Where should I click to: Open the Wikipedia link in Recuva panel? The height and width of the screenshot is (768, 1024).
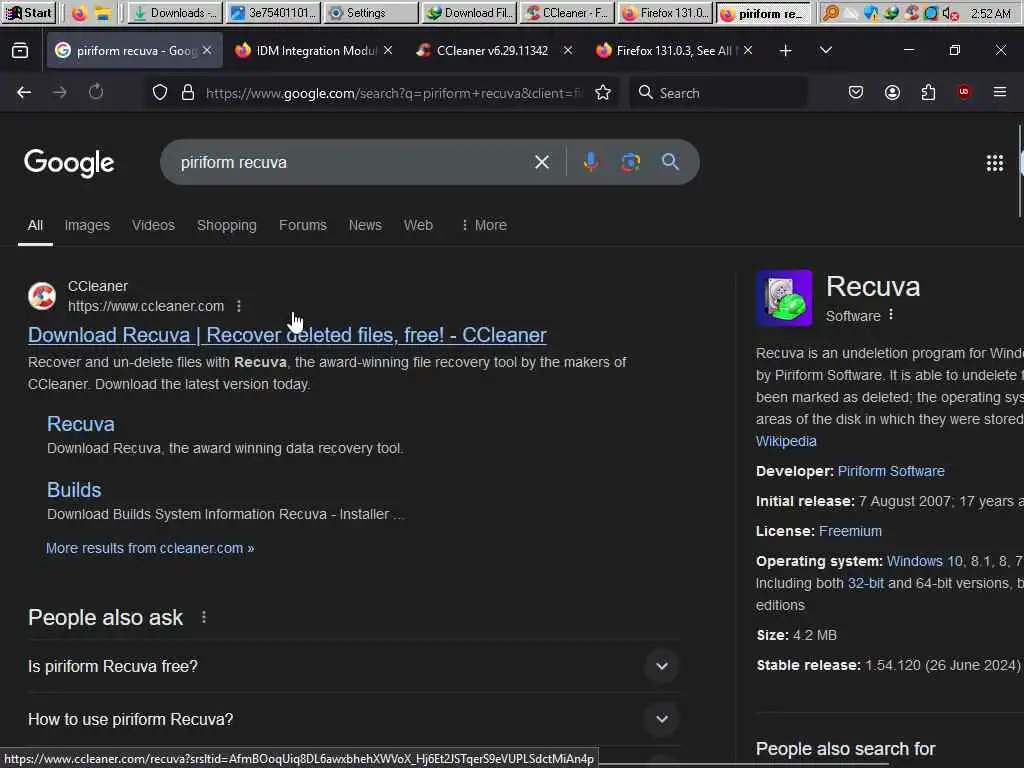(x=786, y=441)
